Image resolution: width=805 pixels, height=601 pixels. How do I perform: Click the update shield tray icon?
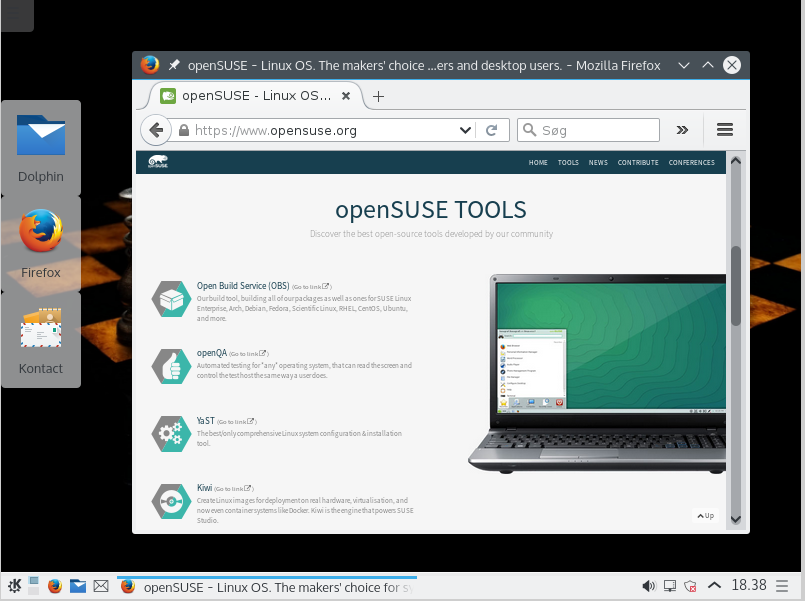point(691,586)
